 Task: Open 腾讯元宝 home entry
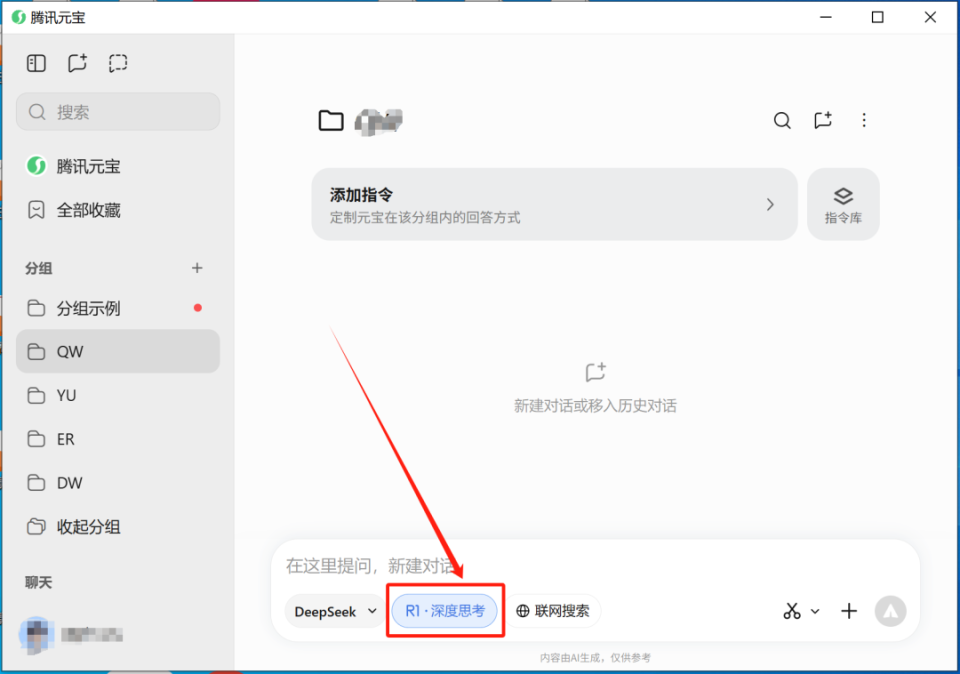coord(118,166)
